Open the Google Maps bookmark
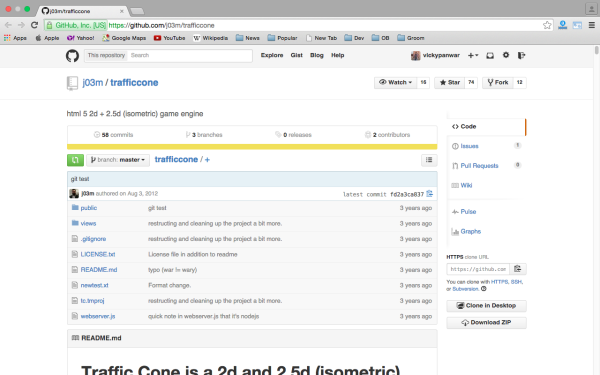 pyautogui.click(x=124, y=38)
